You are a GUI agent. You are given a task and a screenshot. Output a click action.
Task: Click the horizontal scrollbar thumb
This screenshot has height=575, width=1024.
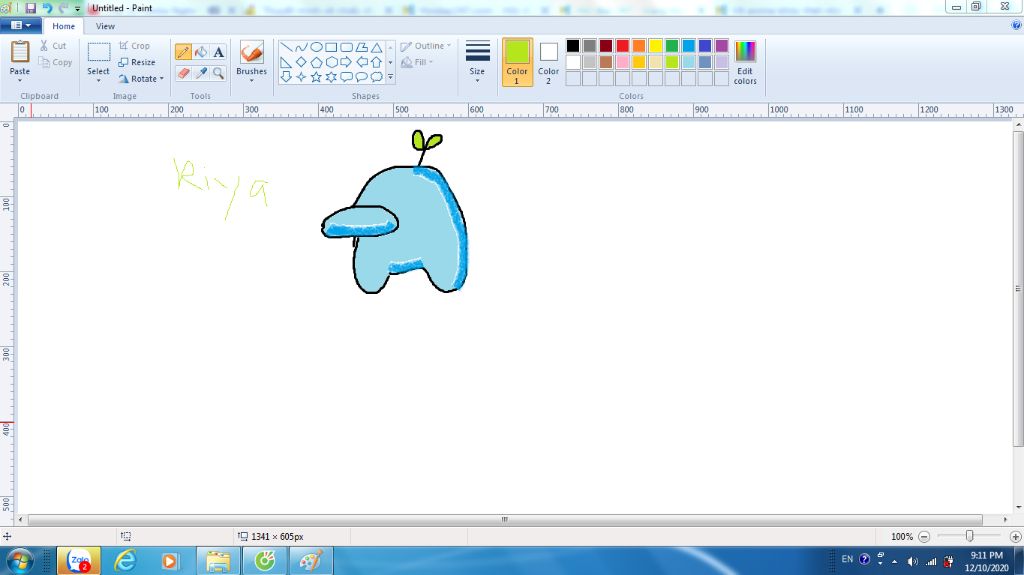pos(505,519)
